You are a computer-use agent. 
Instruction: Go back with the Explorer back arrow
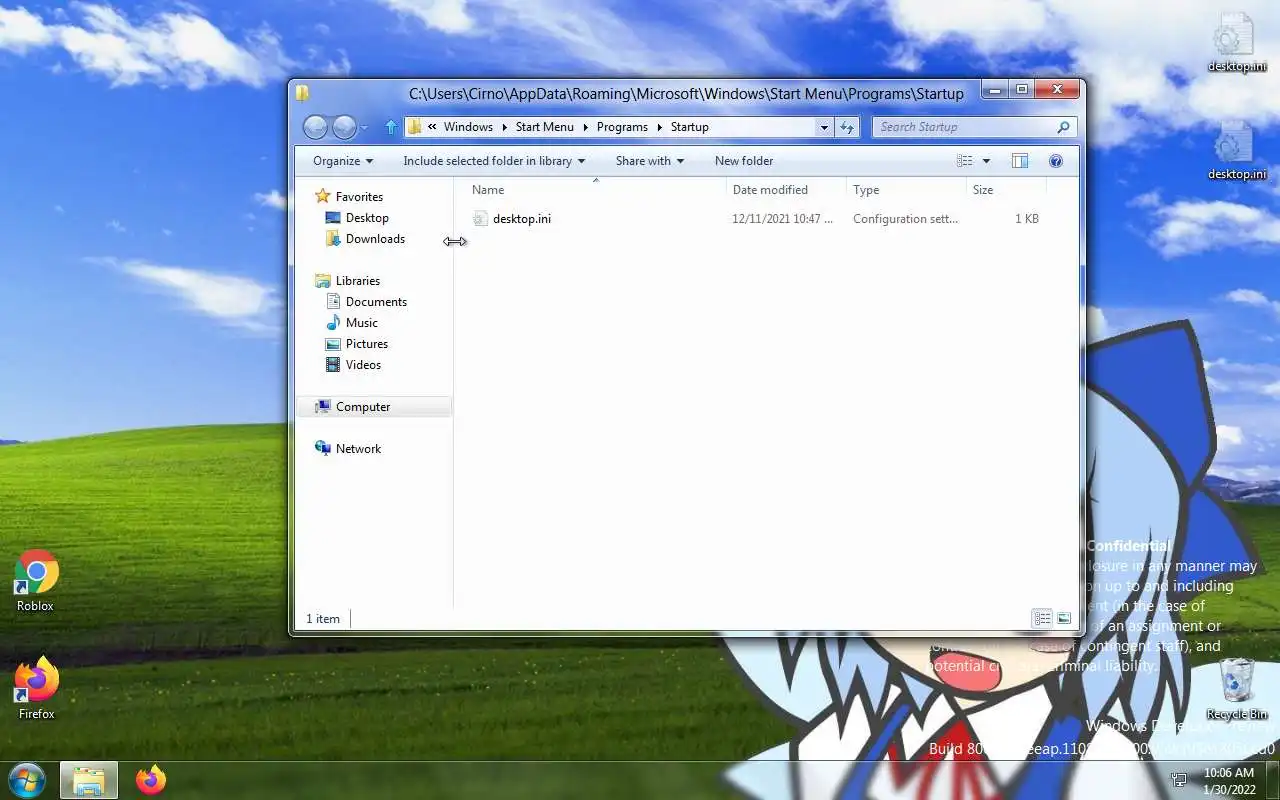(315, 127)
